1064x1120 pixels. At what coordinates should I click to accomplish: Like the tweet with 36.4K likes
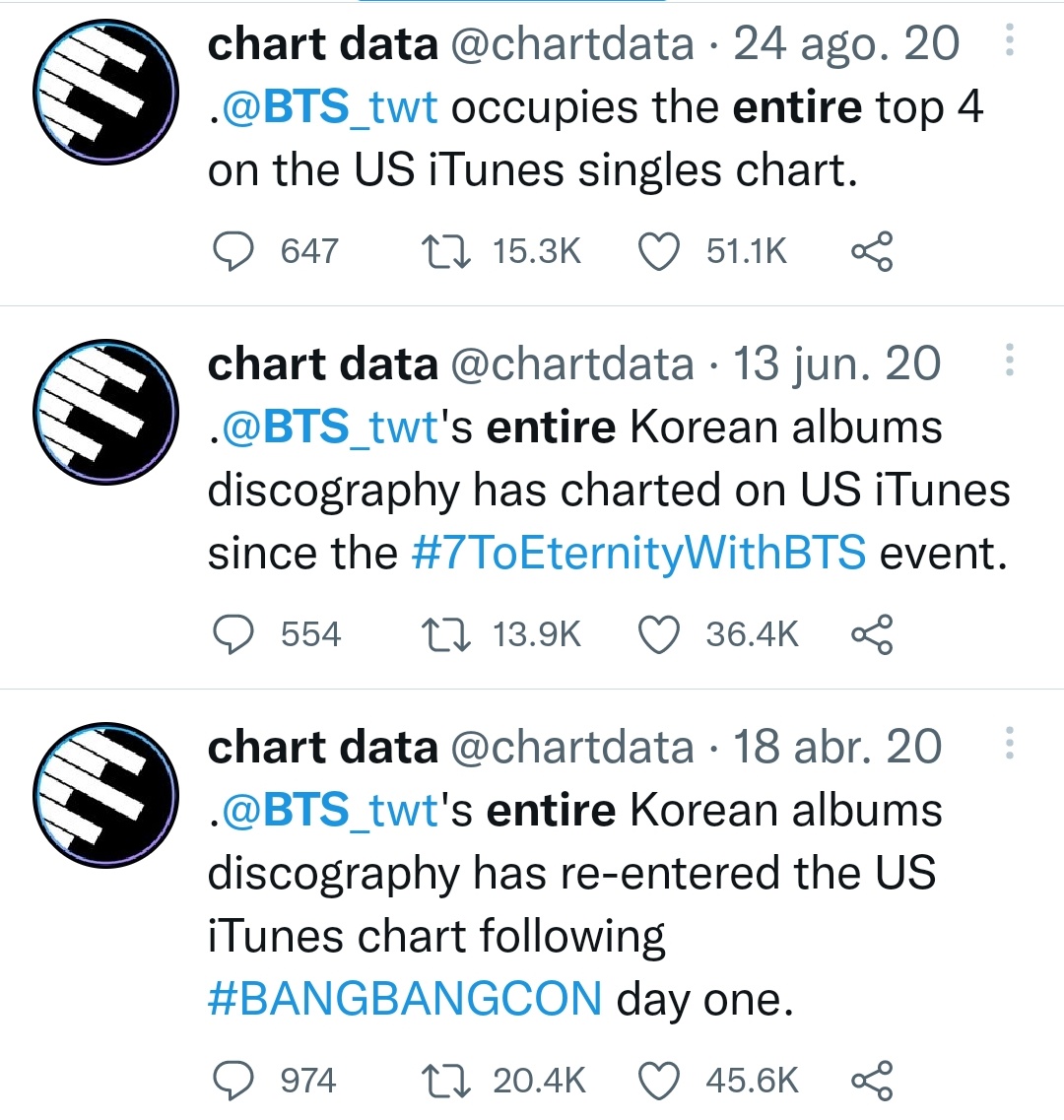[x=658, y=635]
